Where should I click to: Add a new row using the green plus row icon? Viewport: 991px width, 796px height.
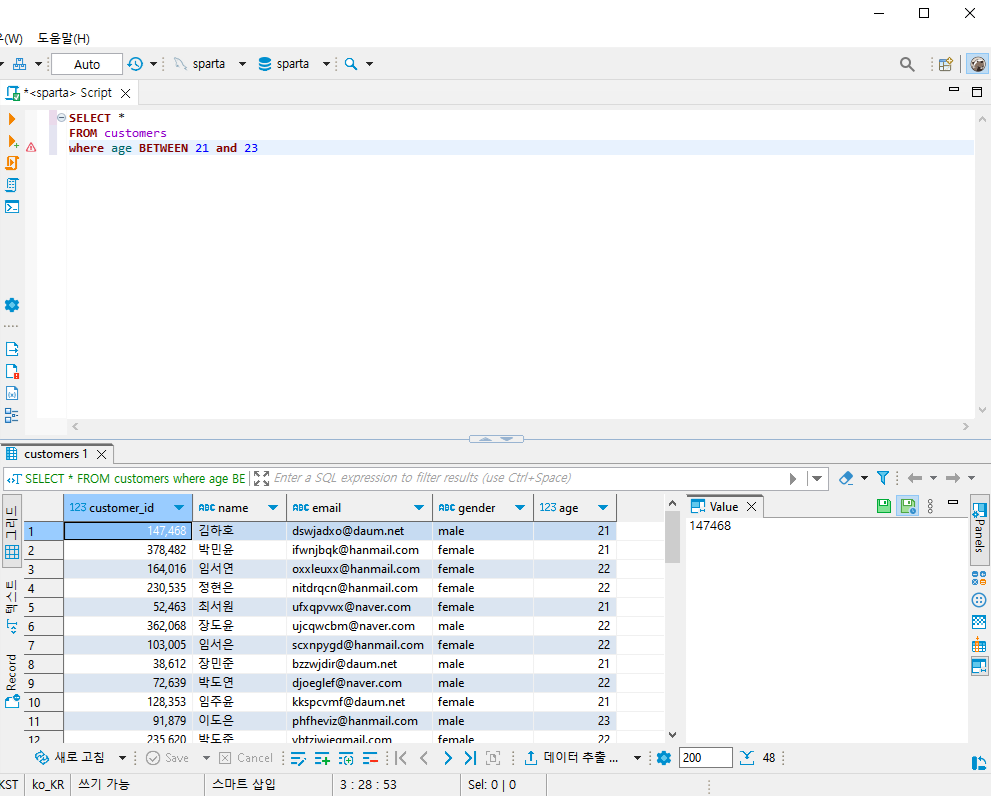322,758
